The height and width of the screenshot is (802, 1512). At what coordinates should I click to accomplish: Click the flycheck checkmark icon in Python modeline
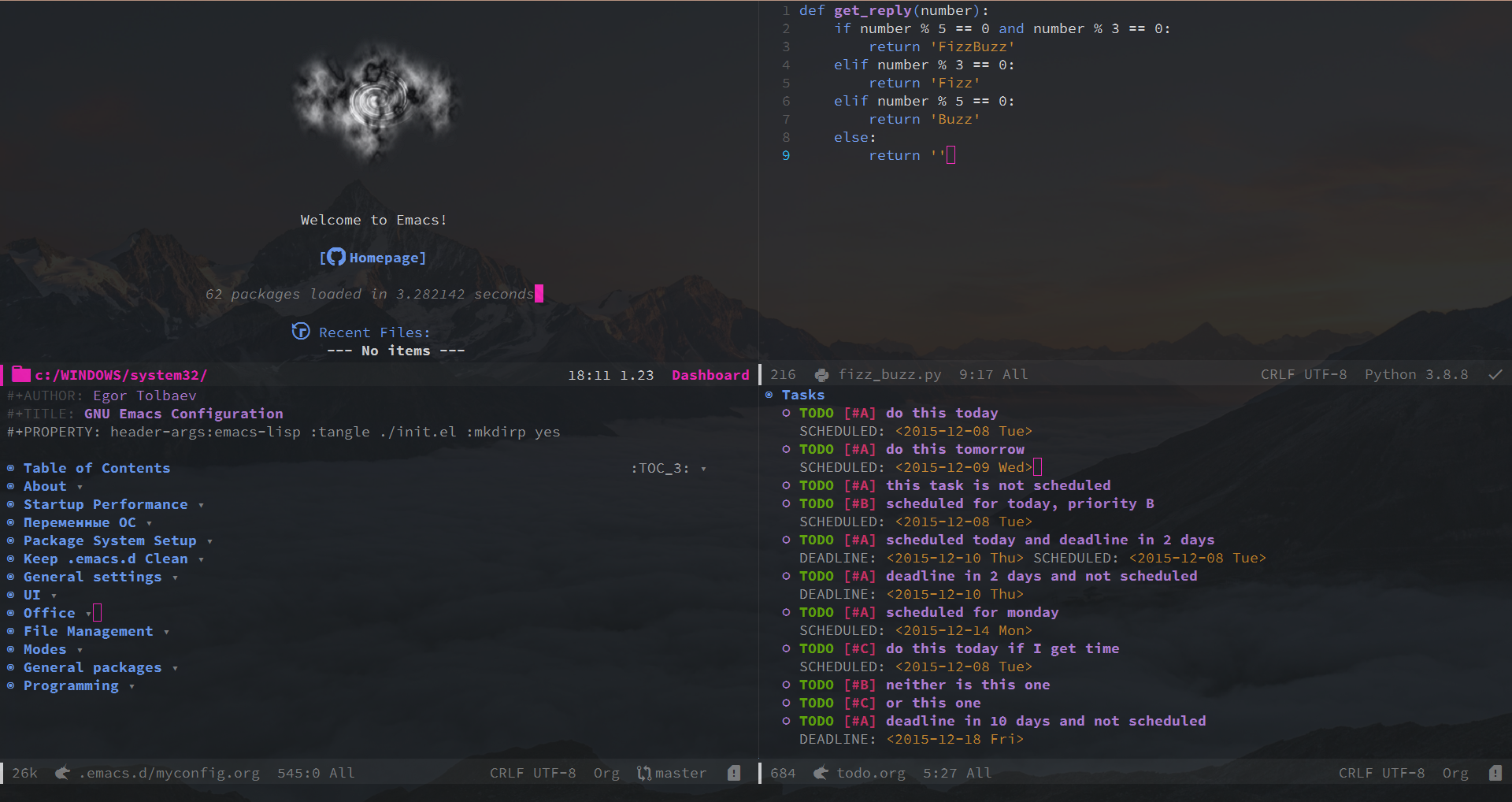point(1495,375)
